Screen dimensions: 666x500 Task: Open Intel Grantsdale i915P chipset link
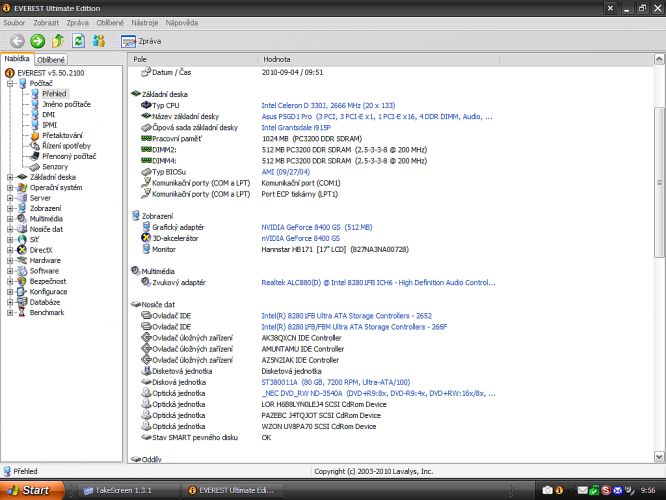point(296,127)
